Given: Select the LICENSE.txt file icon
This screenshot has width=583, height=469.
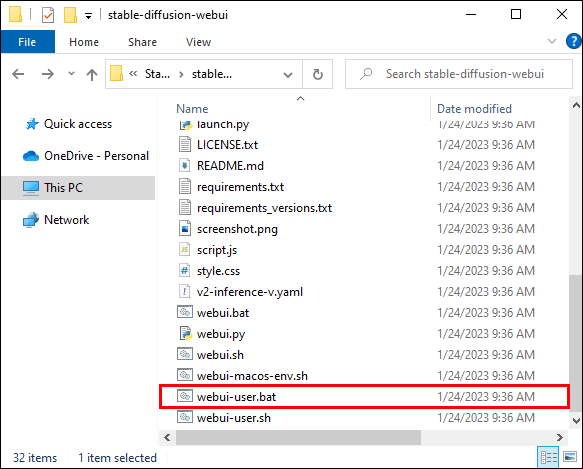Looking at the screenshot, I should tap(185, 144).
